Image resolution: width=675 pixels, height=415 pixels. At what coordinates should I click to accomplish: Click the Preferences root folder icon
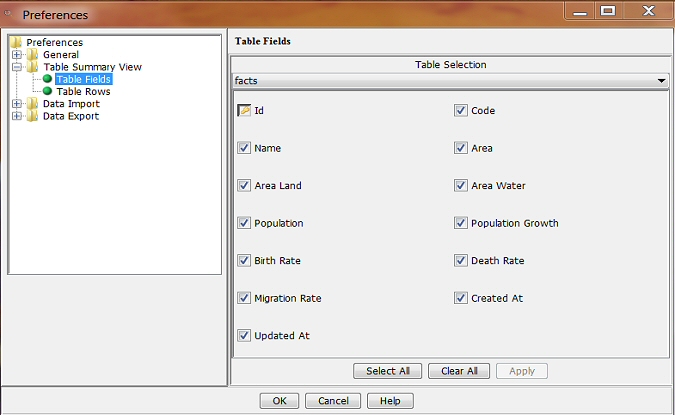[x=15, y=42]
